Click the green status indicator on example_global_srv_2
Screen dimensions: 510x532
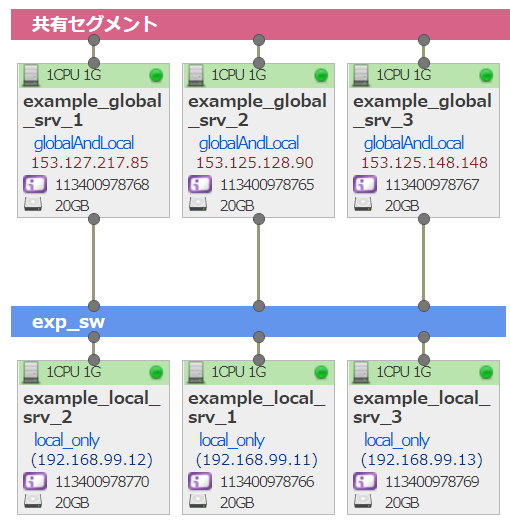[x=321, y=75]
